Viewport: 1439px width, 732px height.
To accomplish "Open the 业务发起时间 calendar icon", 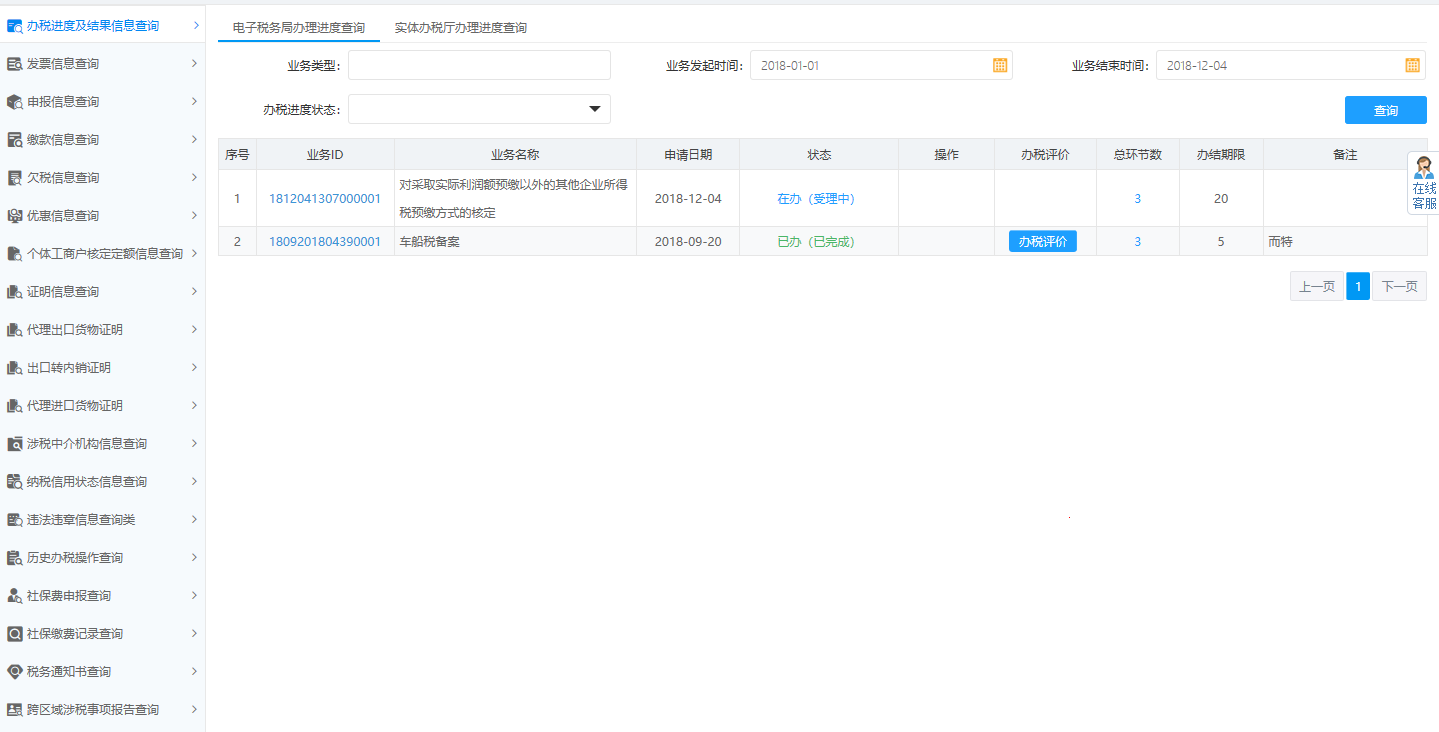I will 999,65.
